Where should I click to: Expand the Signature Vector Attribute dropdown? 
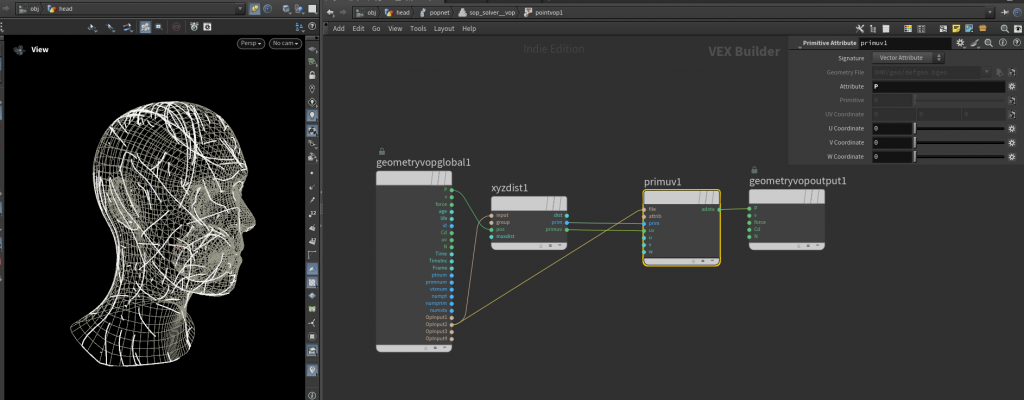tap(908, 58)
